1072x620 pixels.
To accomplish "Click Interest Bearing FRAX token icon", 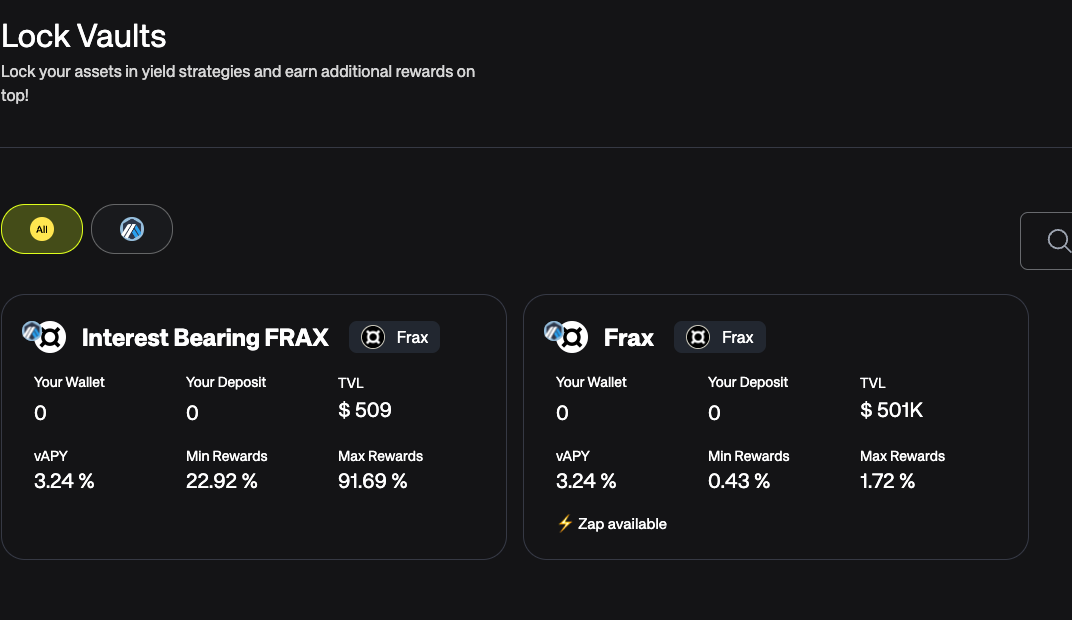I will (x=51, y=337).
